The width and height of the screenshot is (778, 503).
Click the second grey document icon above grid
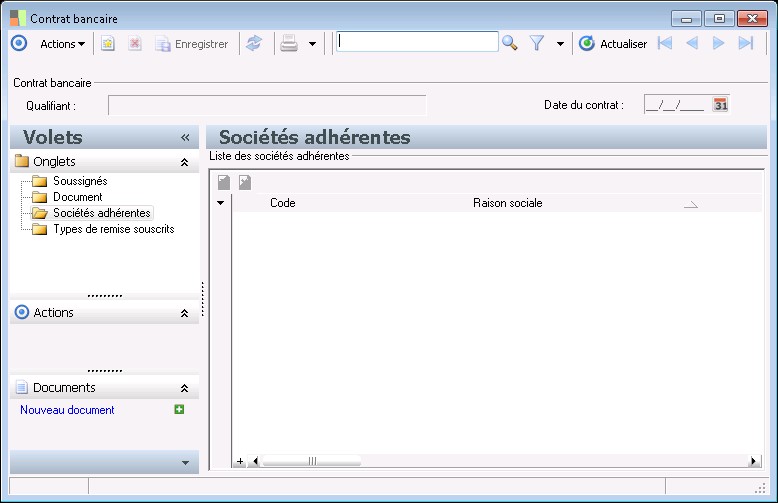pos(245,182)
